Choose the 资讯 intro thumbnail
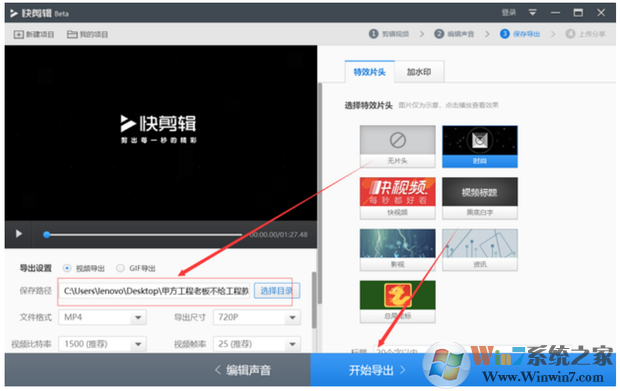 pos(480,250)
